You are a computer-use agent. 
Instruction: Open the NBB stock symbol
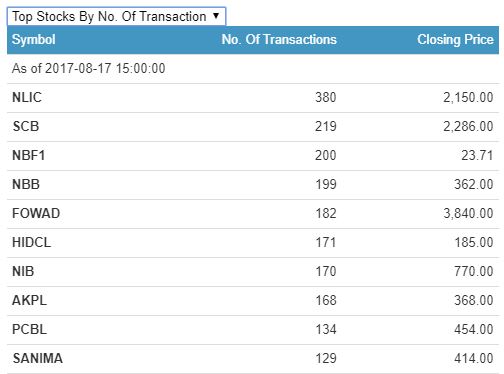[x=26, y=185]
